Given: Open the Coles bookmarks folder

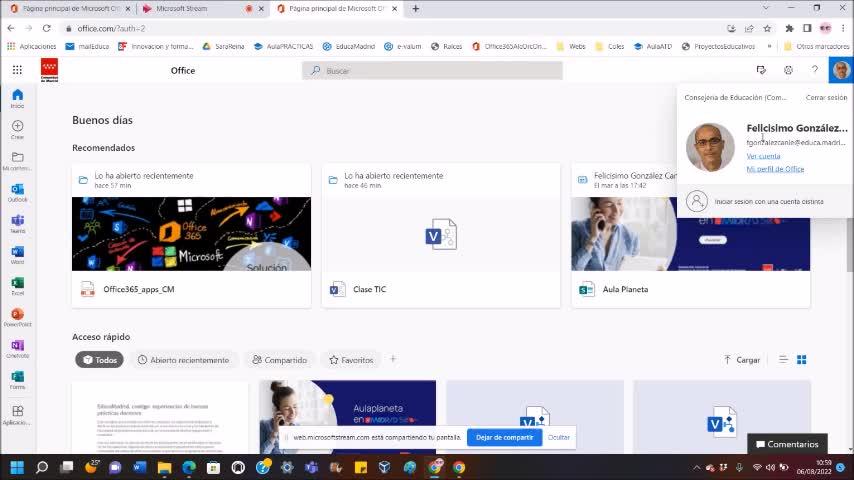Looking at the screenshot, I should click(x=609, y=46).
